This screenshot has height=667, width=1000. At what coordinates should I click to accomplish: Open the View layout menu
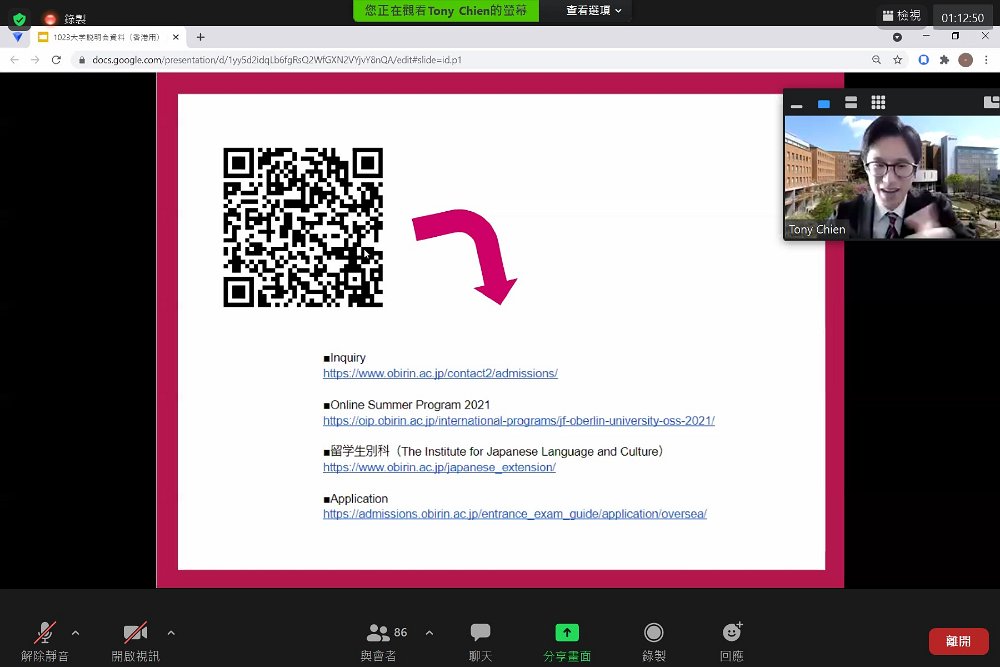(x=902, y=15)
